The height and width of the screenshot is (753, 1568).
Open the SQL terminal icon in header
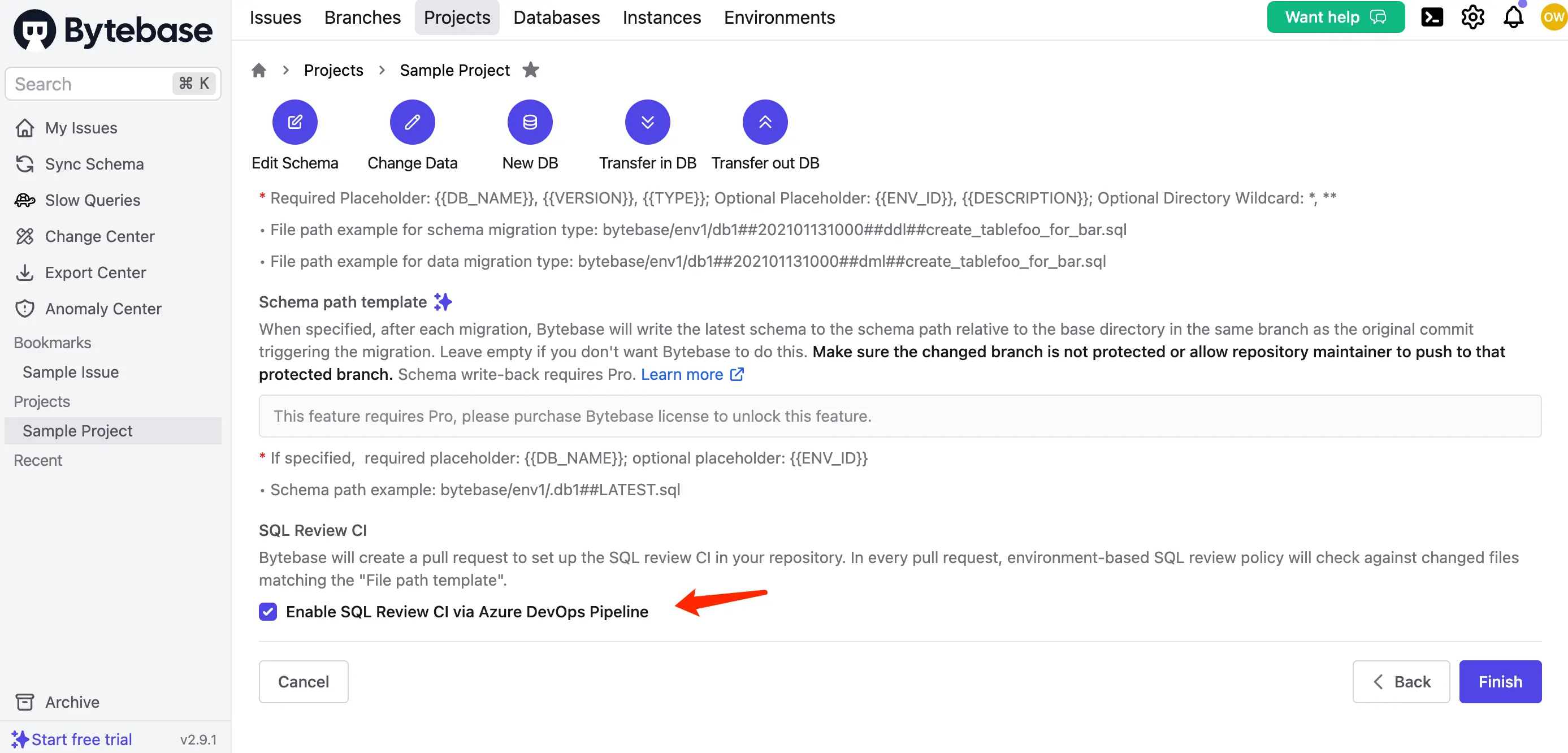pyautogui.click(x=1432, y=17)
